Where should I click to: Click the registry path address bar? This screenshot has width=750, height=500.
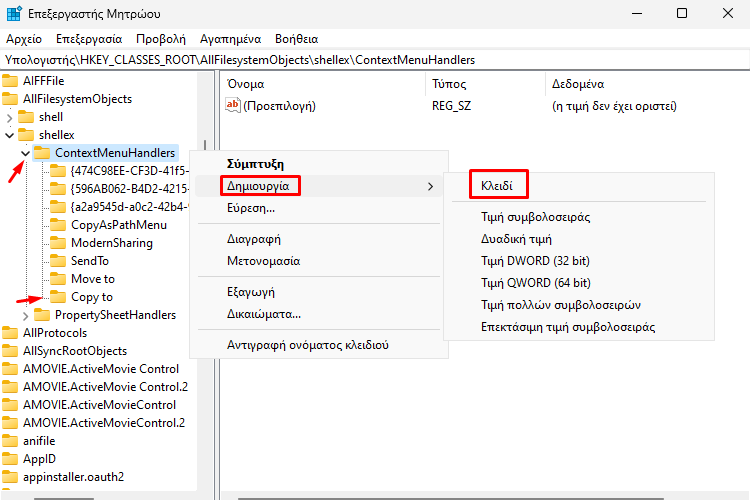point(375,60)
